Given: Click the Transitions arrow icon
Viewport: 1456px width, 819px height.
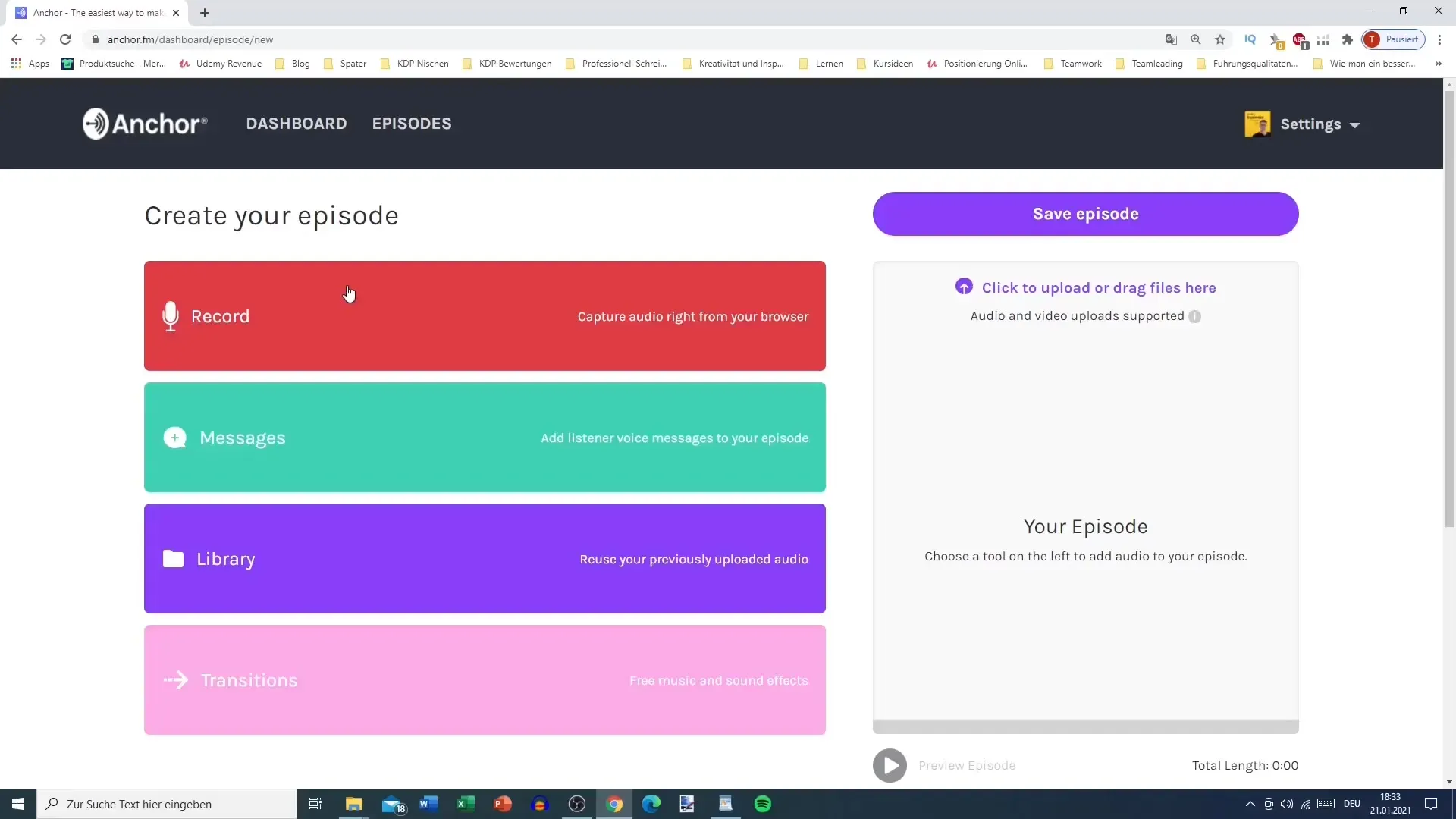Looking at the screenshot, I should (x=176, y=680).
